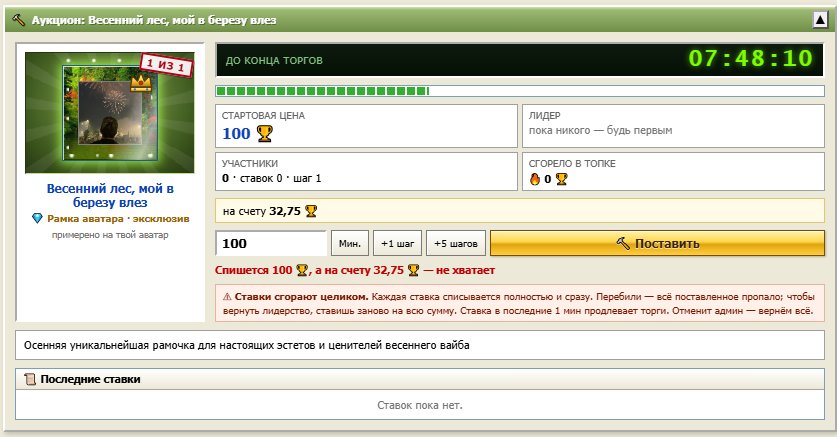Click the auction time progress bar
The height and width of the screenshot is (437, 837).
click(x=520, y=91)
